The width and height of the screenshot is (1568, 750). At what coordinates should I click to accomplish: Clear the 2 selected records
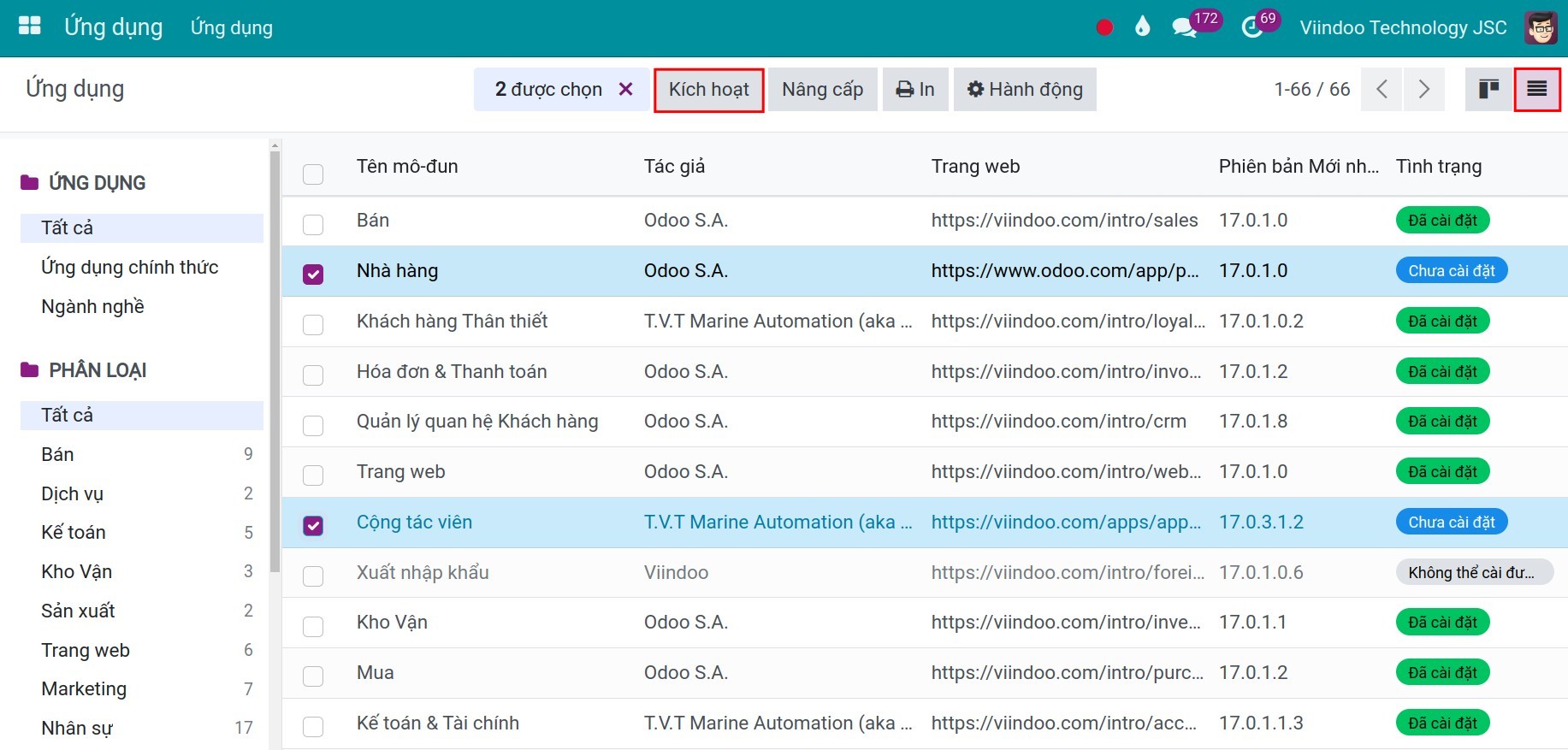626,89
